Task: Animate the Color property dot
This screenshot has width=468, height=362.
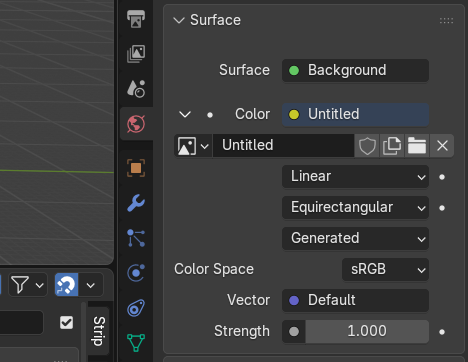Action: (x=210, y=115)
